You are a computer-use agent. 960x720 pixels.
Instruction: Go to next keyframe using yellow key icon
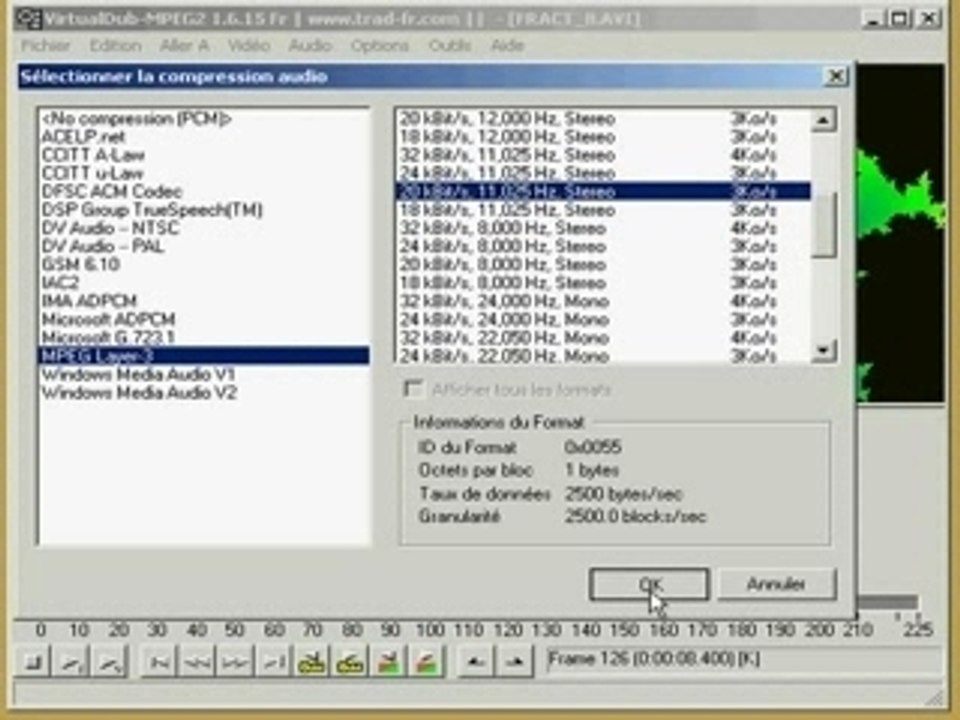click(x=350, y=662)
